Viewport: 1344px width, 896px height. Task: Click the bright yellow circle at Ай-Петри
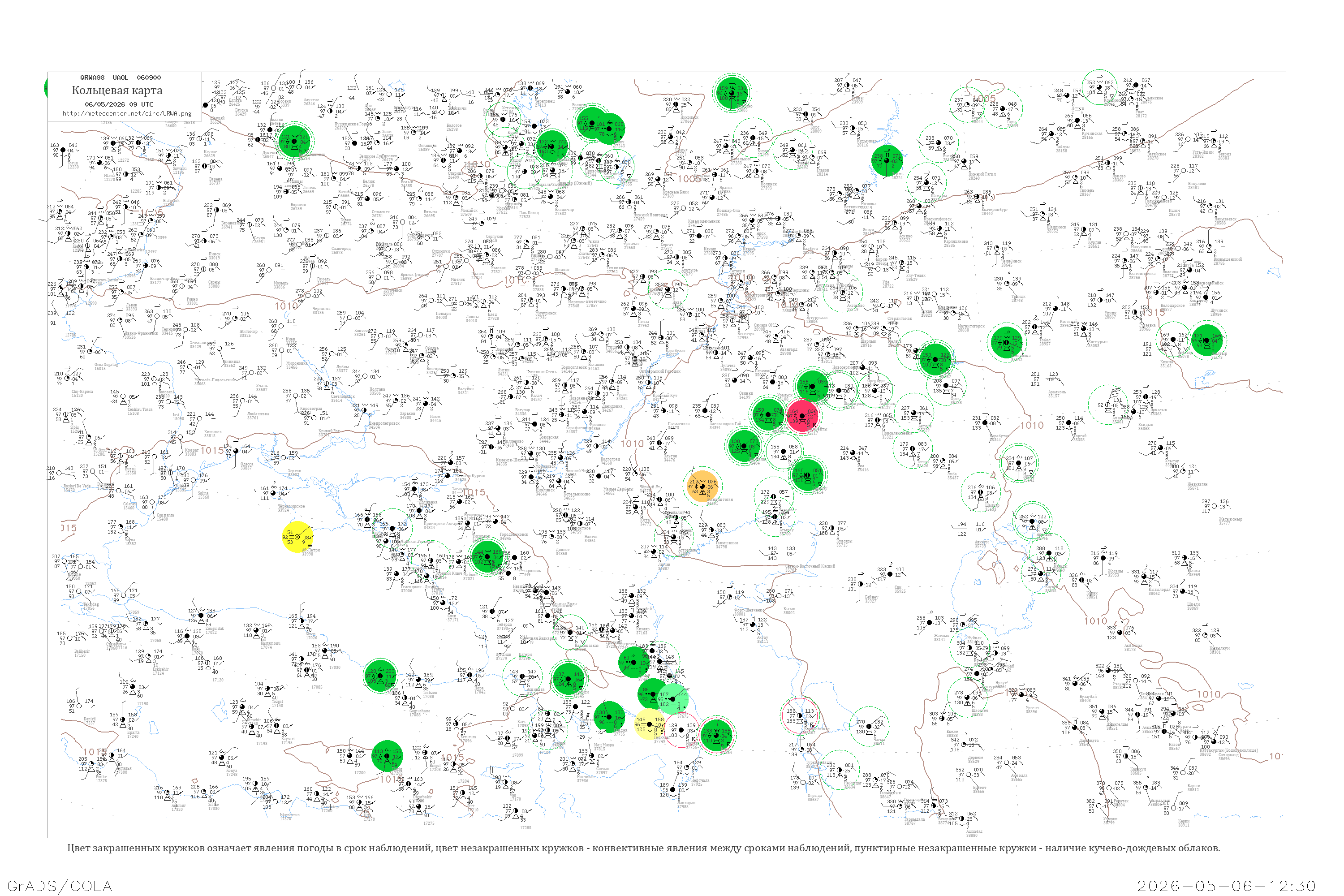(297, 537)
